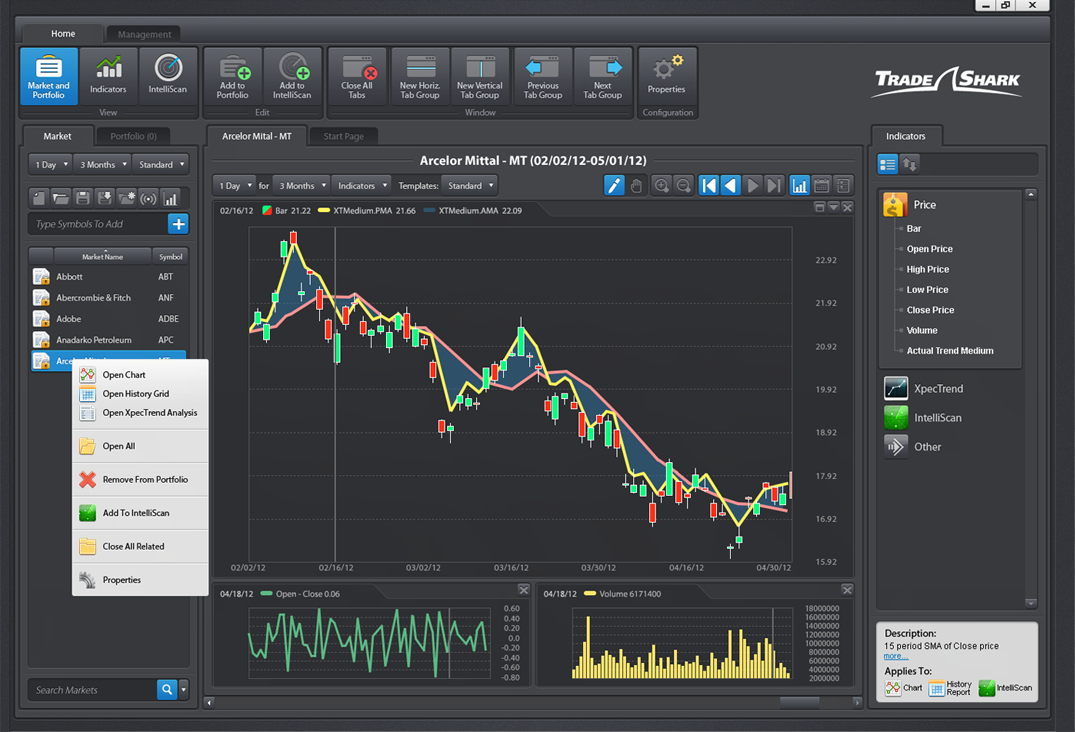Click the new folder star icon
Image resolution: width=1075 pixels, height=732 pixels.
[x=127, y=199]
